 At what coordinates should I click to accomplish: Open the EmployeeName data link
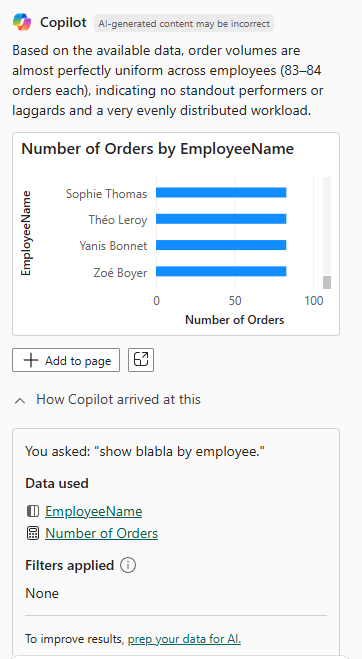click(94, 511)
